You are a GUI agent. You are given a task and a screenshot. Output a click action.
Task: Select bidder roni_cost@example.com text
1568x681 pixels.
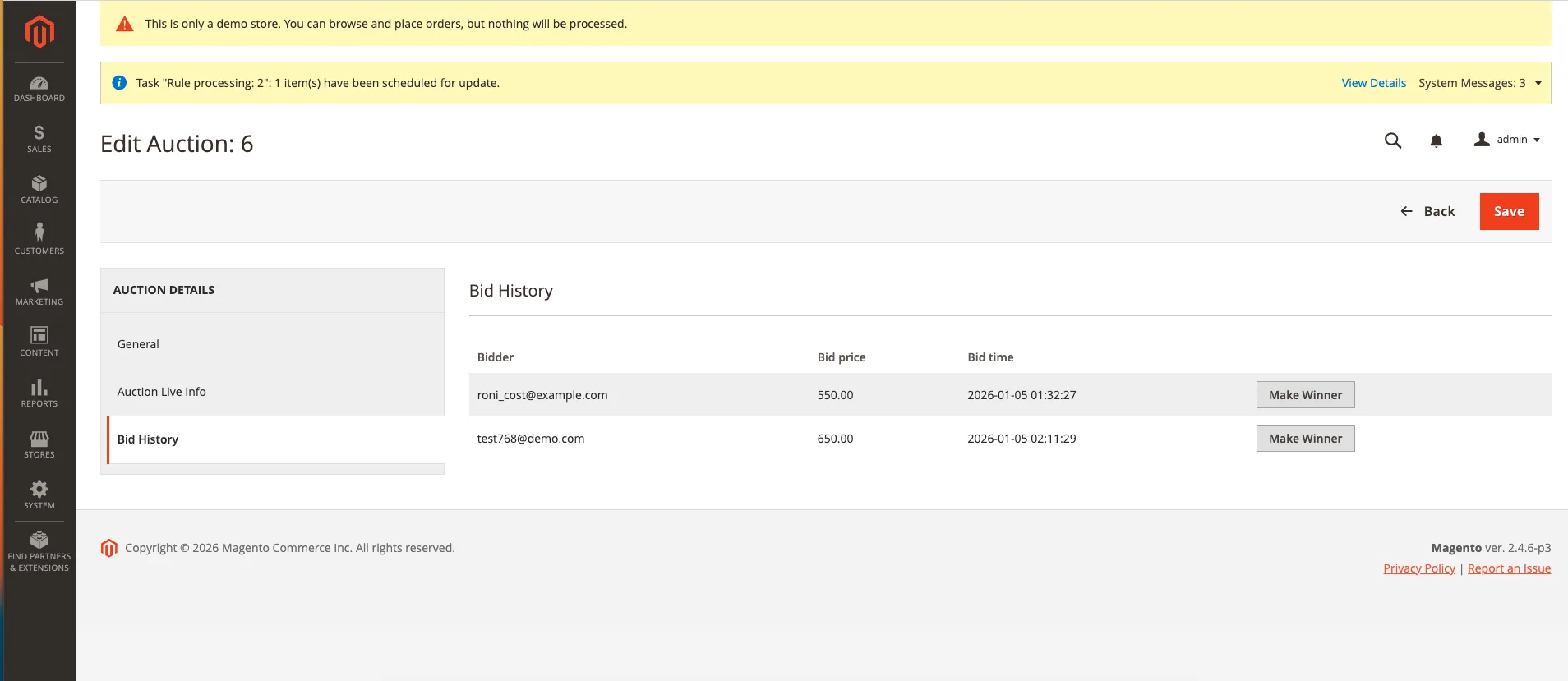[542, 395]
